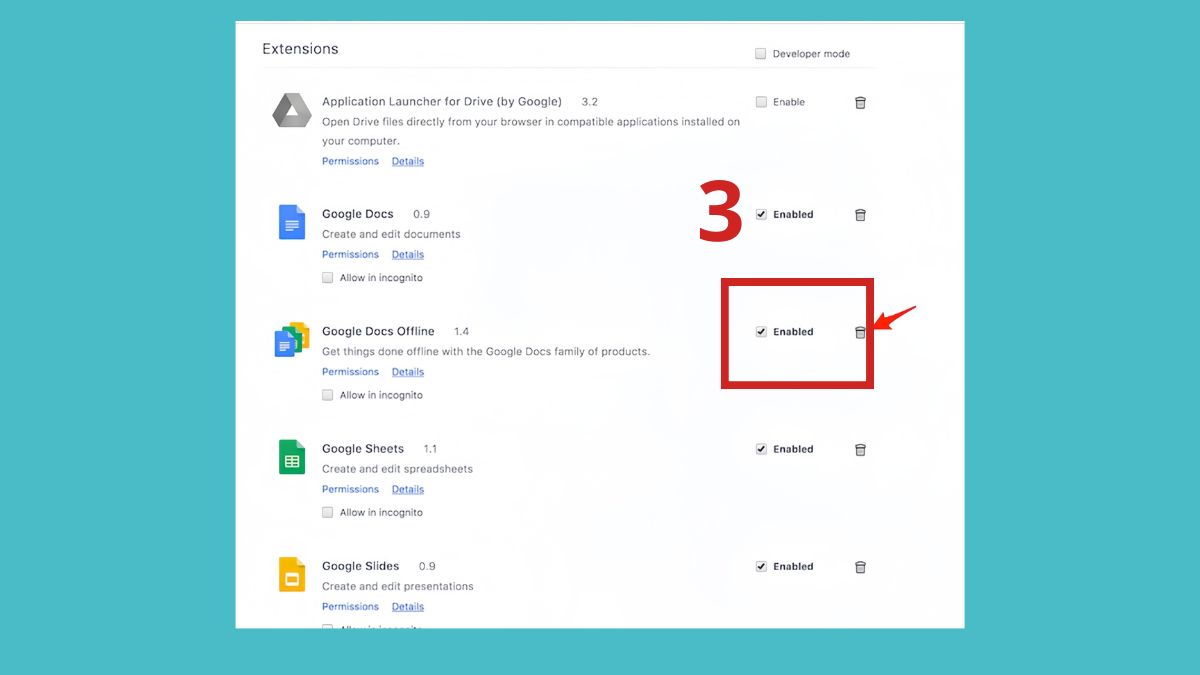Screen dimensions: 1200x675
Task: Remove Google Slides via trash icon
Action: (x=860, y=567)
